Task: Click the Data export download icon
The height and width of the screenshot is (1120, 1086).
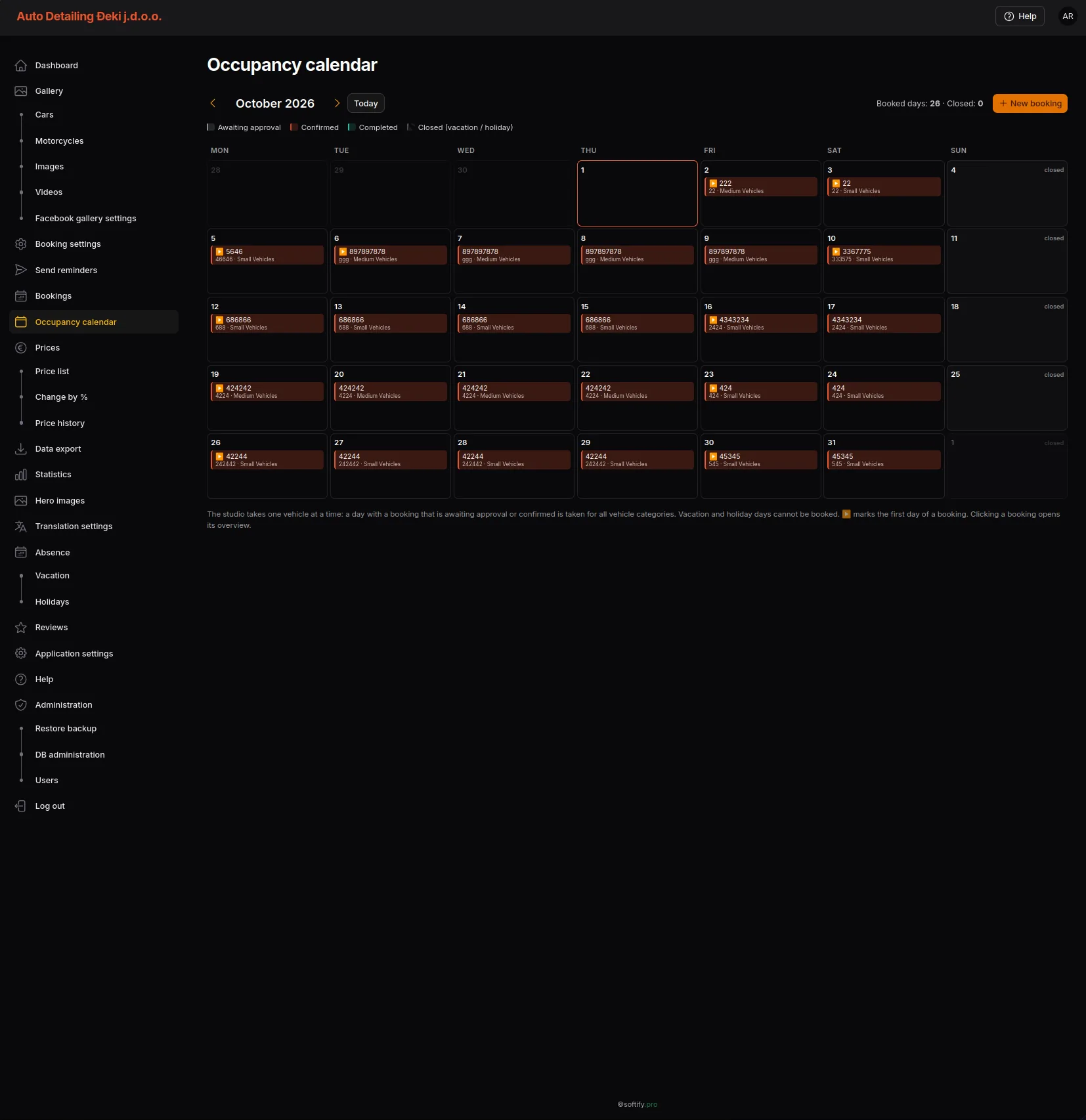Action: click(x=21, y=449)
